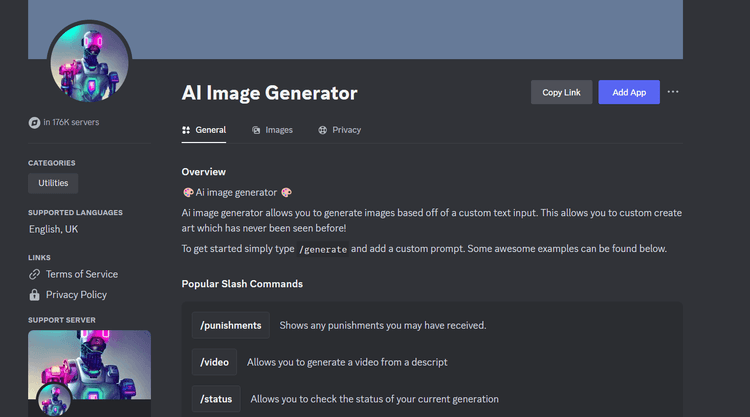Click the 'SUPPORT SERVER' sidebar label

(x=62, y=320)
